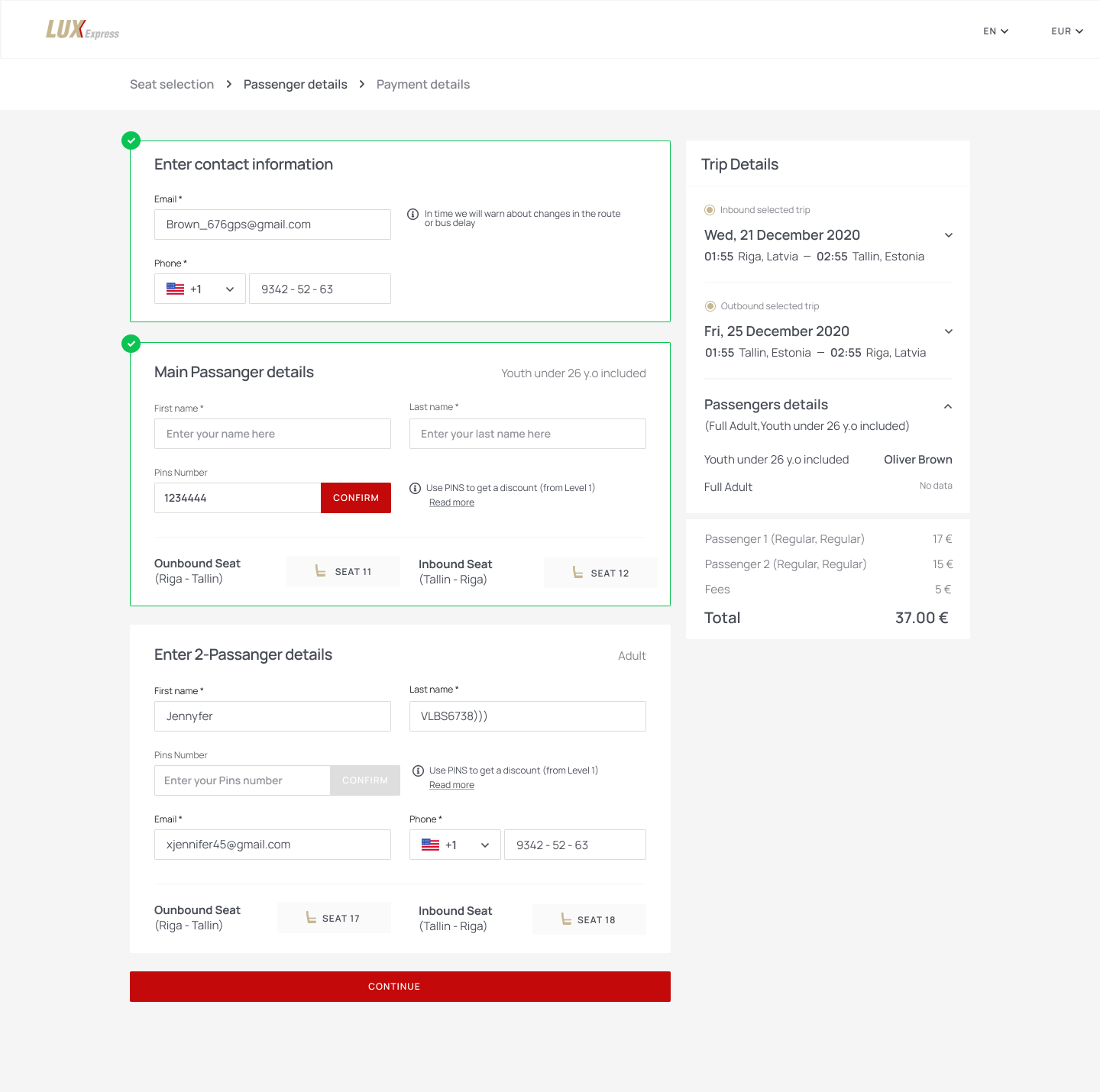Click the LUX Express logo

(x=82, y=30)
